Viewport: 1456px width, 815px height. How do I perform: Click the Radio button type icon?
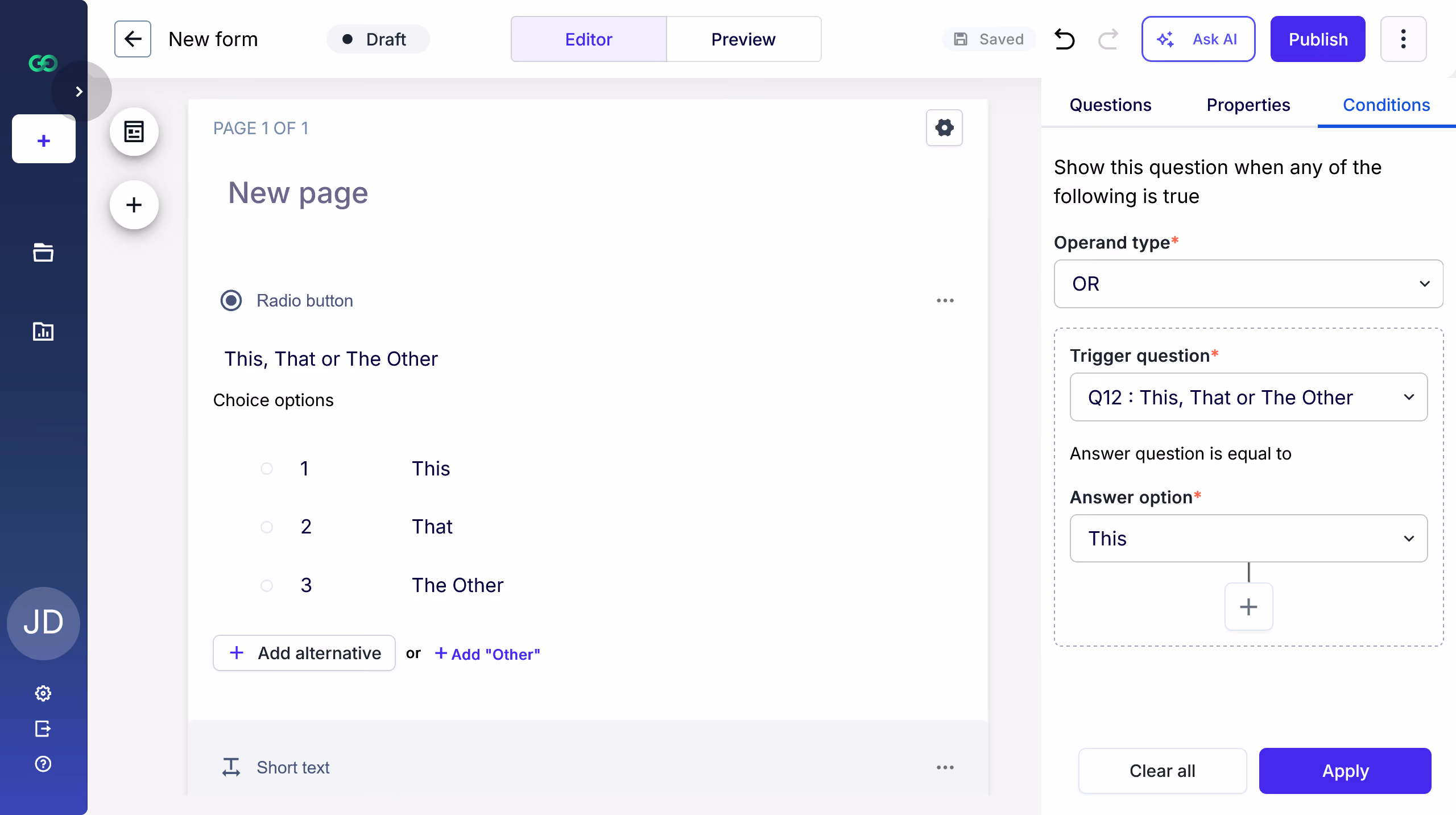231,300
